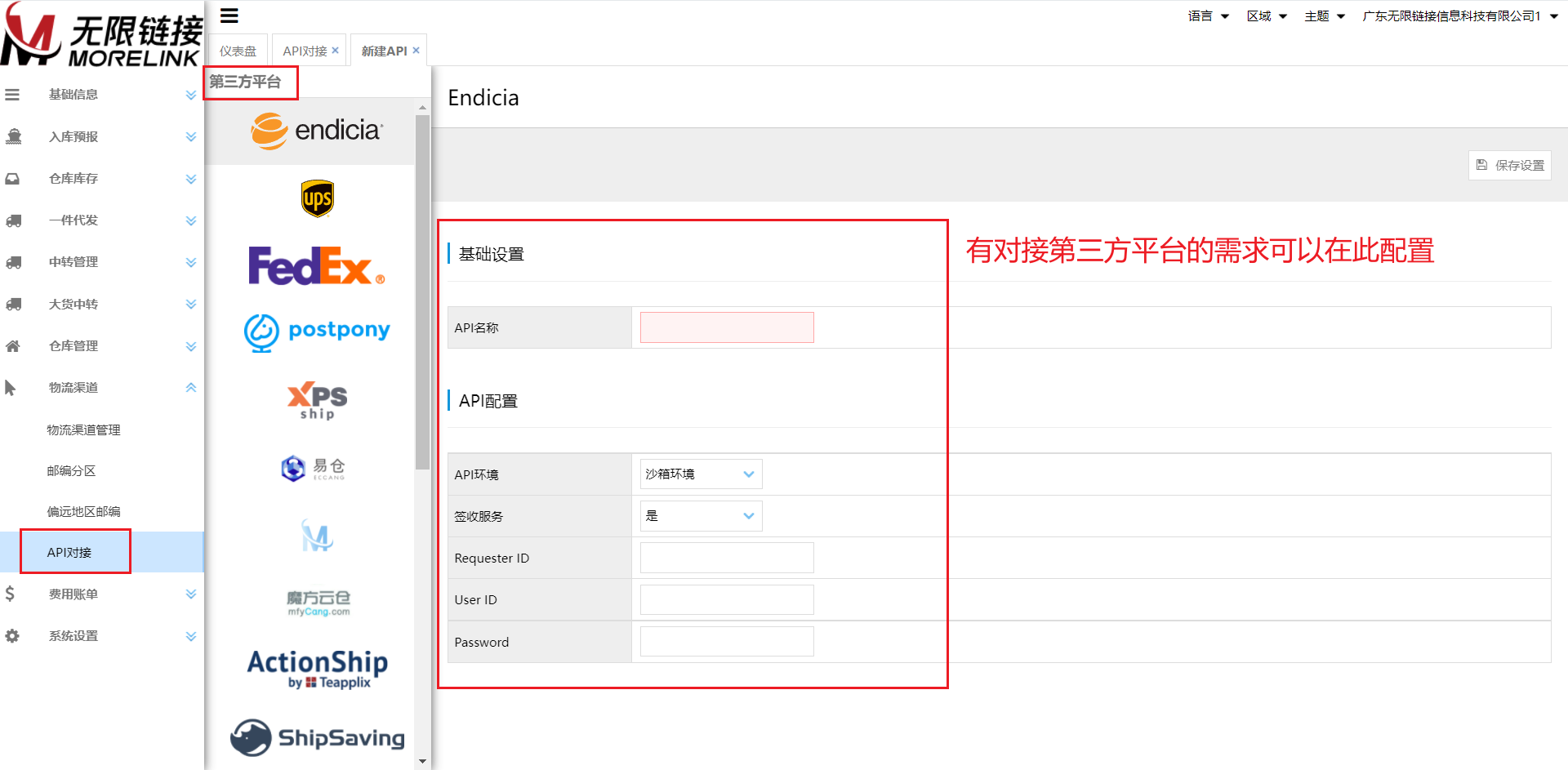The height and width of the screenshot is (770, 1568).
Task: Open the API环境 dropdown
Action: click(701, 474)
